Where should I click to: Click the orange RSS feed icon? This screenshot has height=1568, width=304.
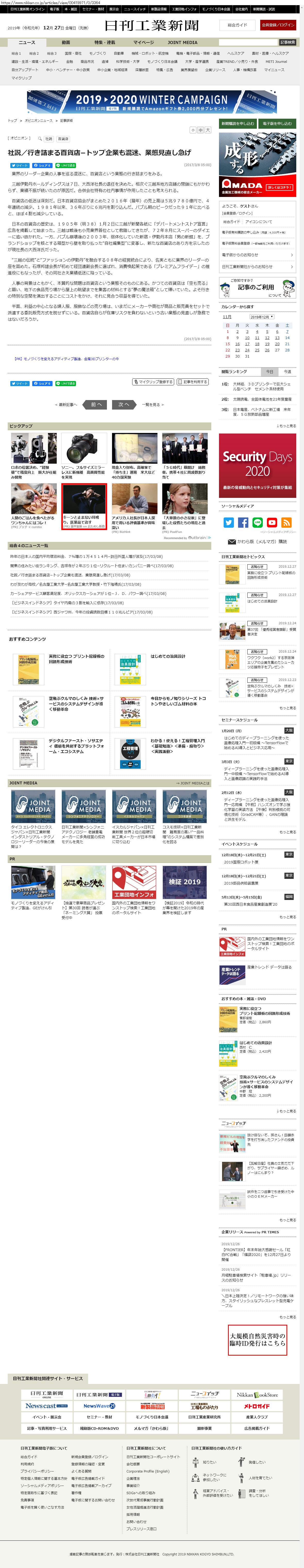click(x=286, y=522)
